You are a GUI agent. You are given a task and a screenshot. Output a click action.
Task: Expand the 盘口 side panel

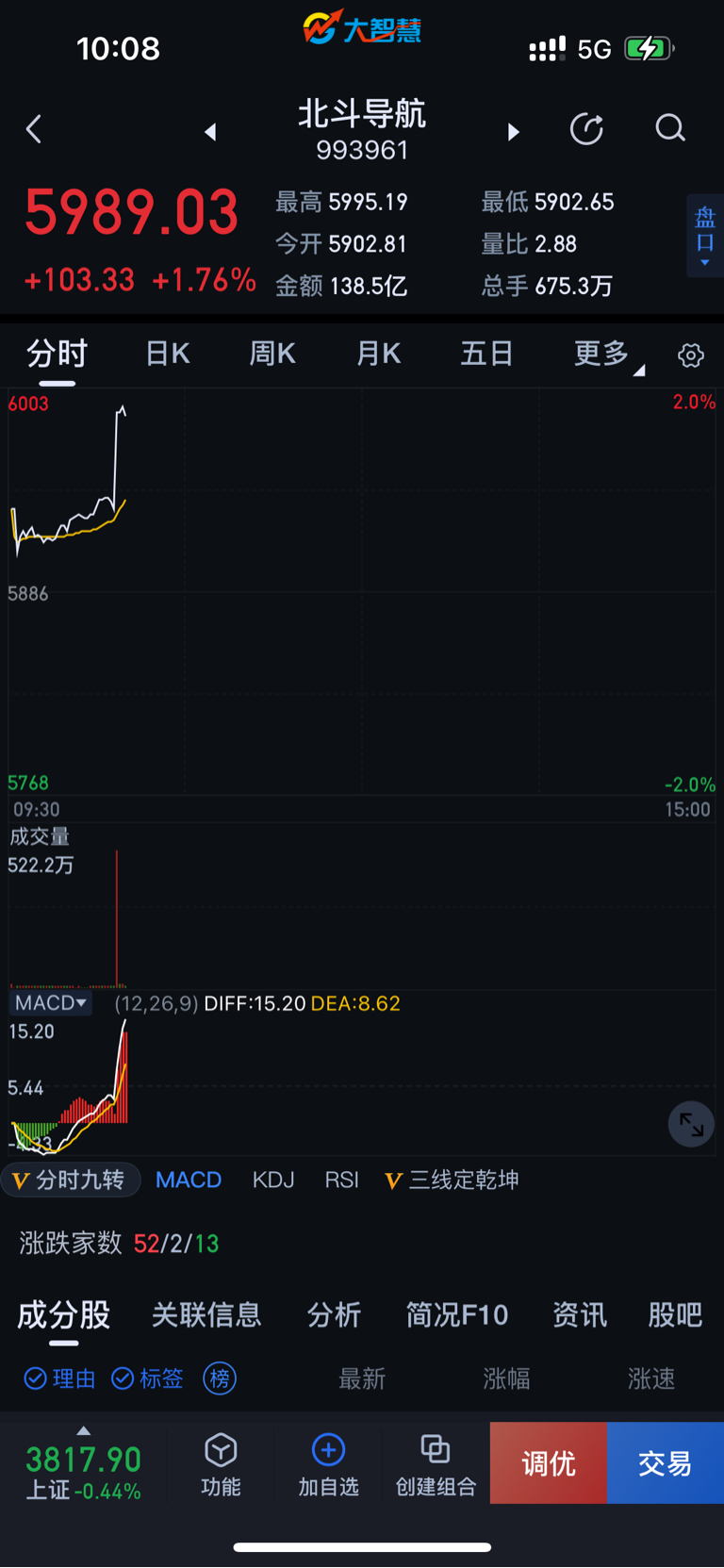pyautogui.click(x=705, y=236)
